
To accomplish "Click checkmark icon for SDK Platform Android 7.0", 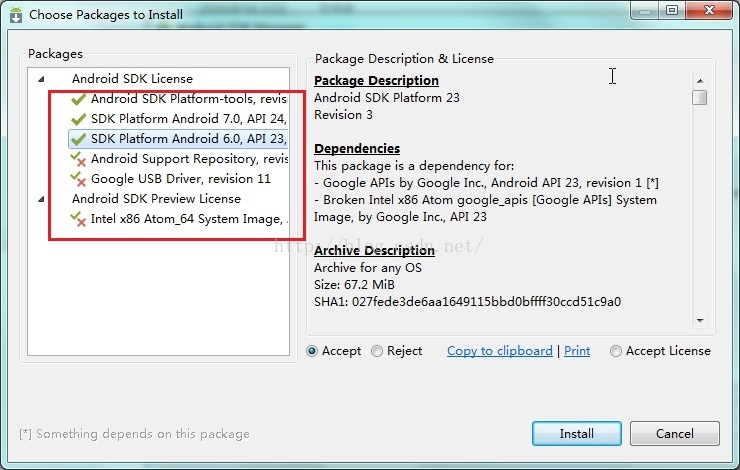I will click(x=78, y=119).
